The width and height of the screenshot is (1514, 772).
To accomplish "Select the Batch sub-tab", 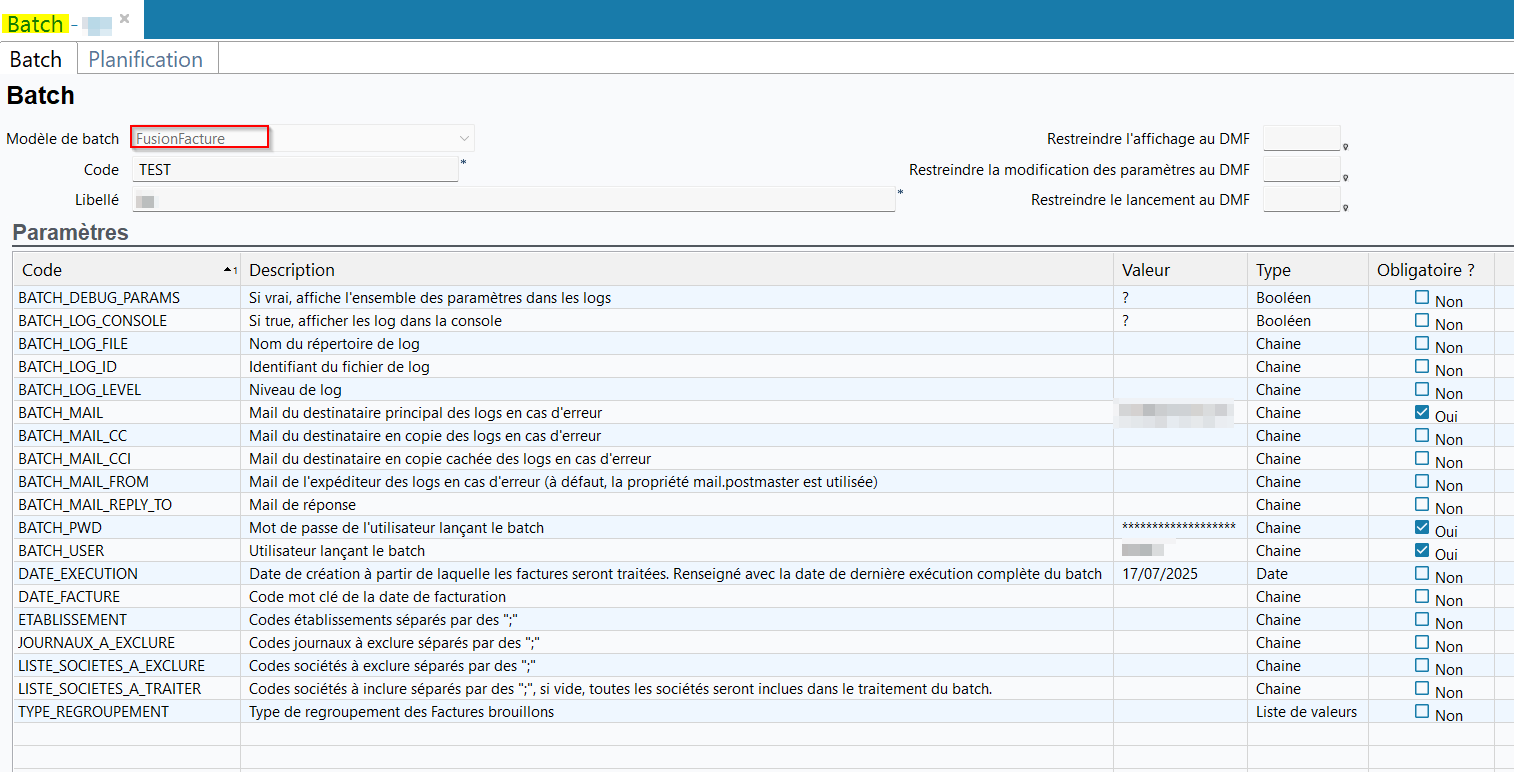I will (x=36, y=59).
